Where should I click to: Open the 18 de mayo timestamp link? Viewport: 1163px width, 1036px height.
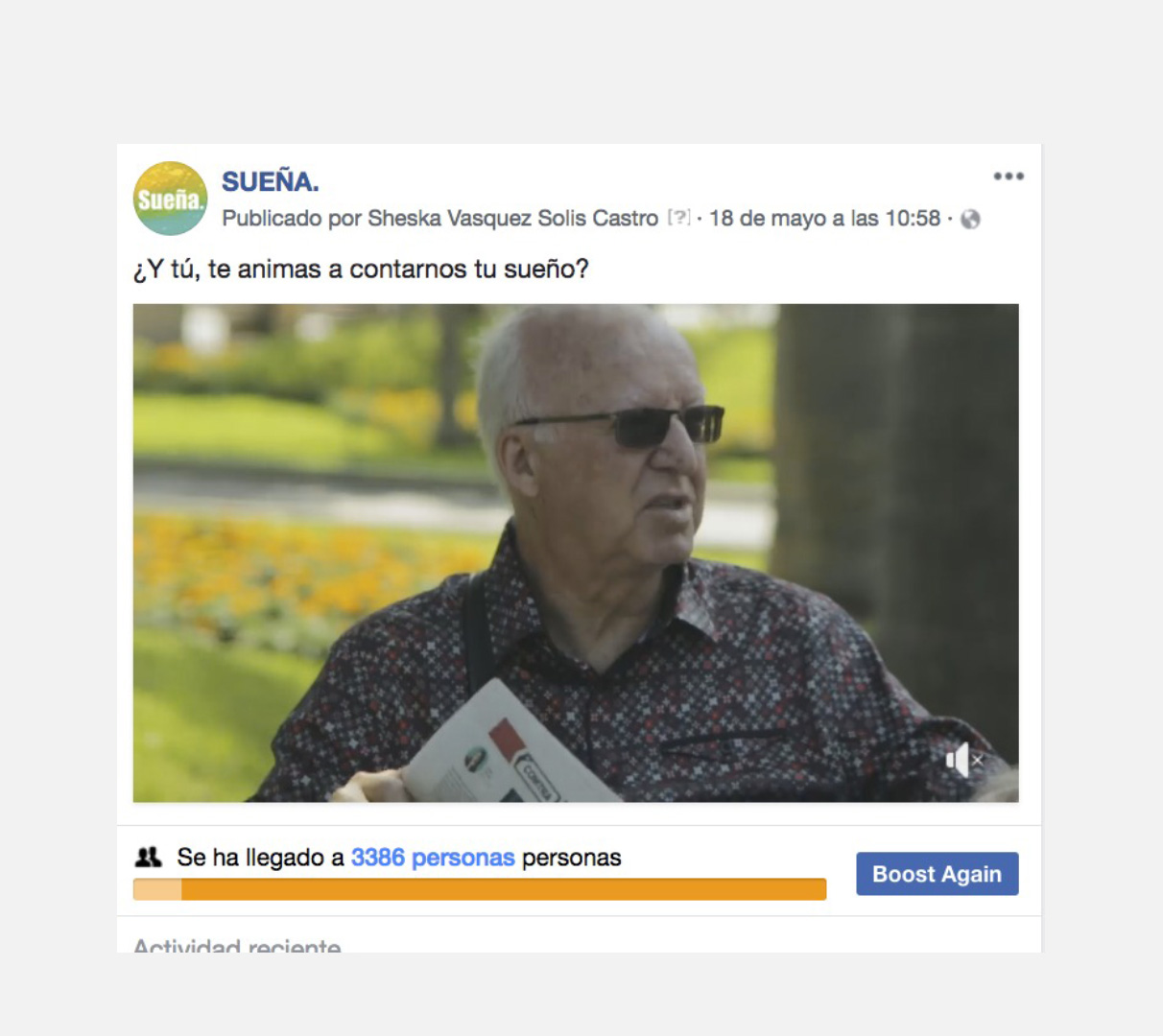coord(824,219)
